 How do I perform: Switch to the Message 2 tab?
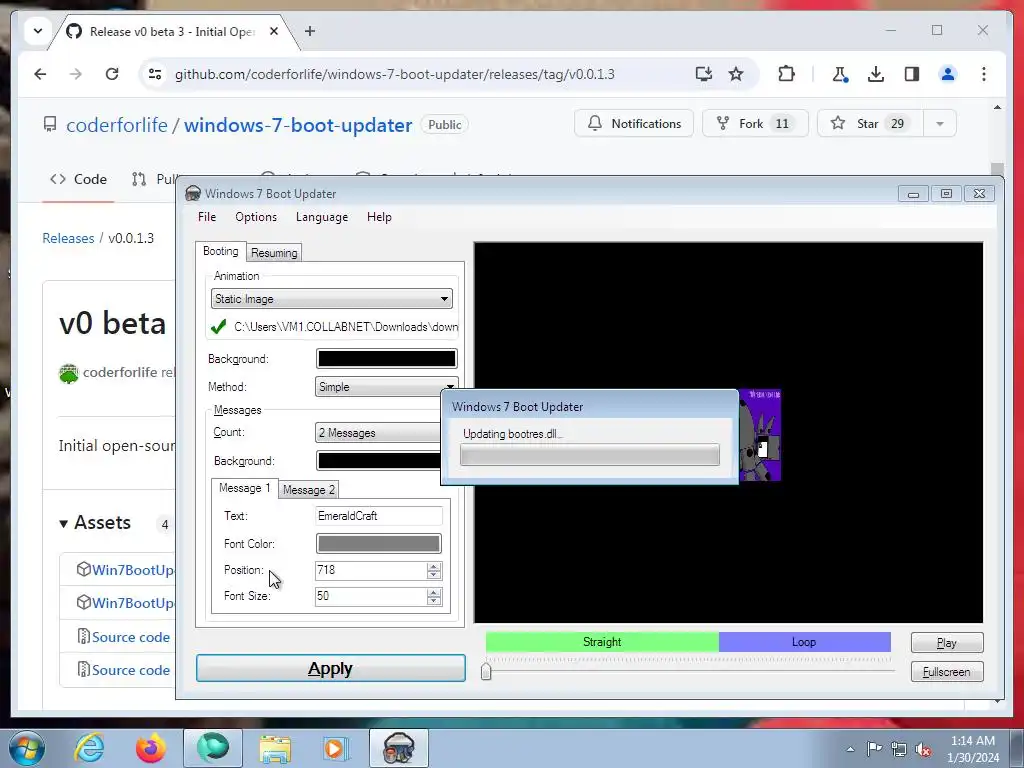tap(309, 490)
